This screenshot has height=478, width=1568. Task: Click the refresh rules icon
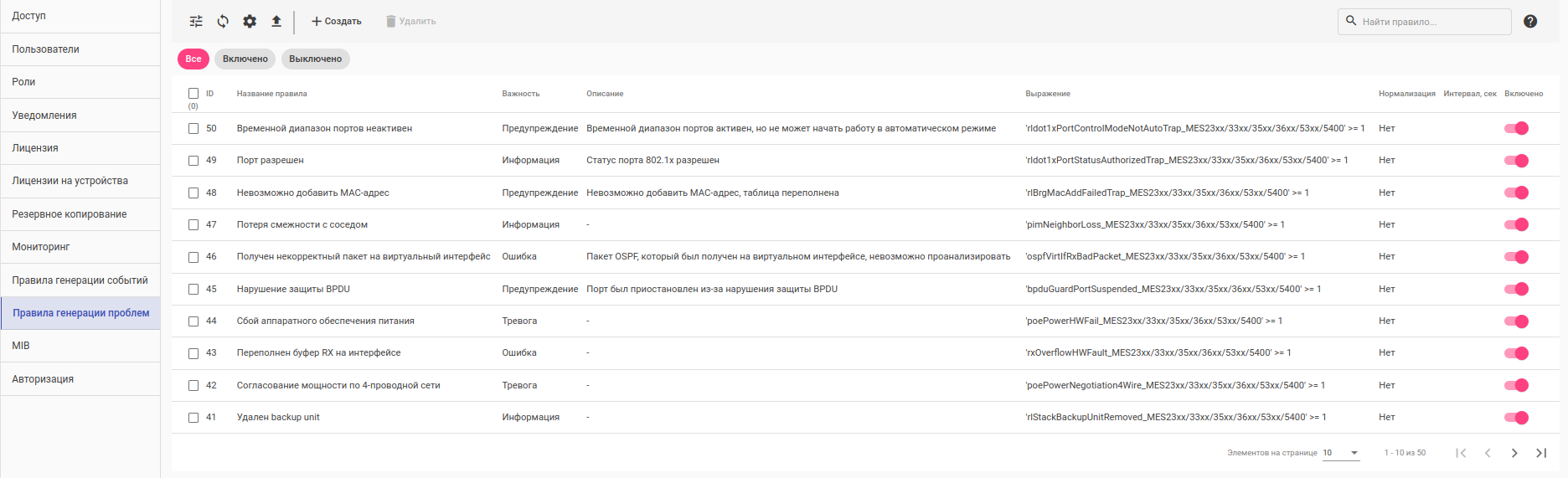coord(223,22)
